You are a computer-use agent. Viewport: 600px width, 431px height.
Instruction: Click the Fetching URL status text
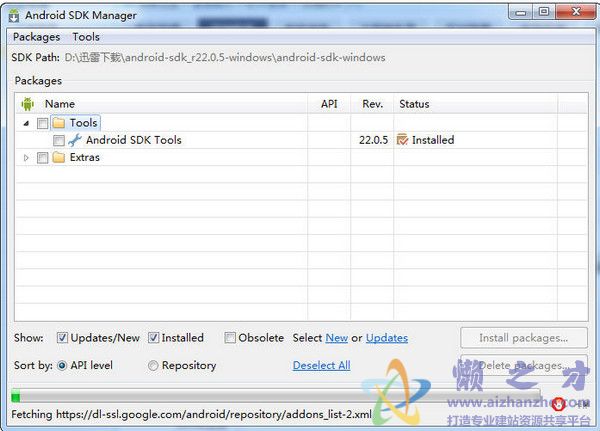tap(191, 415)
